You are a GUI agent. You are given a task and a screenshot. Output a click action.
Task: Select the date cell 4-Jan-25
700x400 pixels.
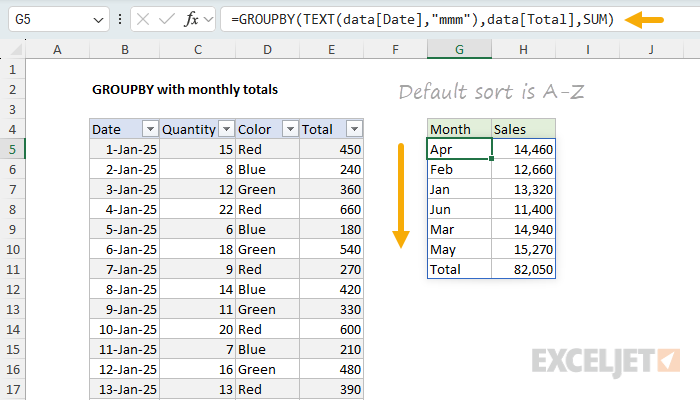pos(125,209)
